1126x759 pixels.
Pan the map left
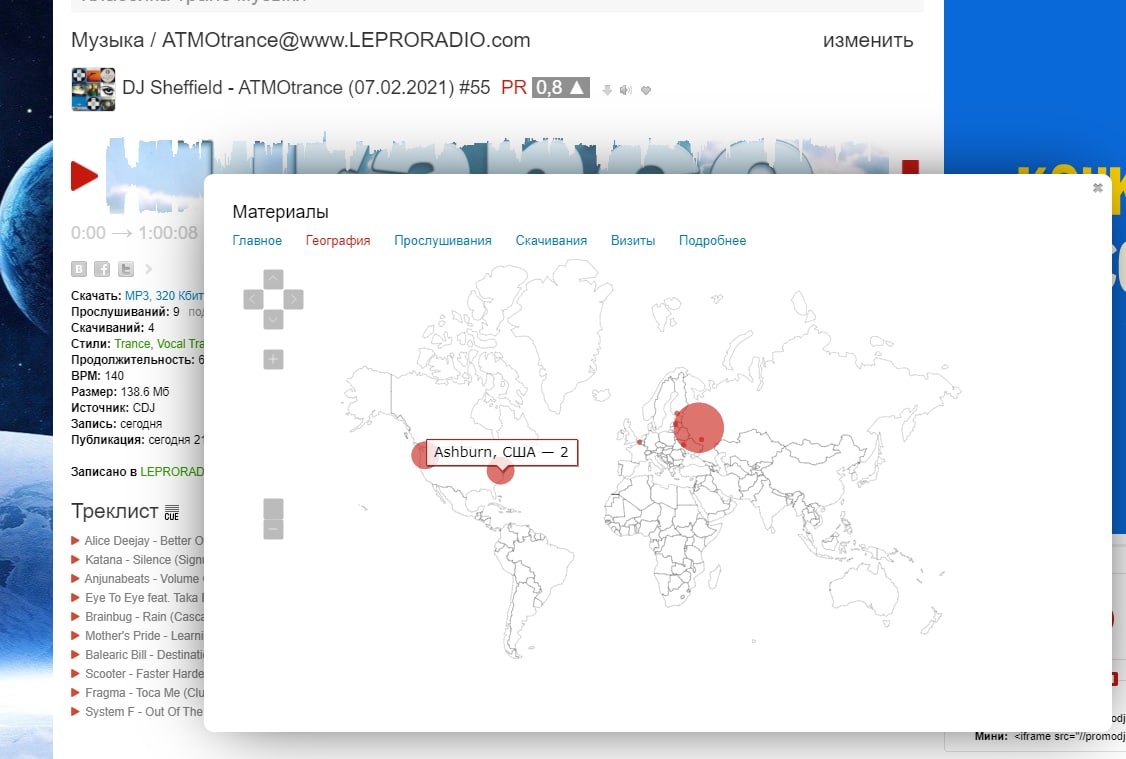(253, 299)
